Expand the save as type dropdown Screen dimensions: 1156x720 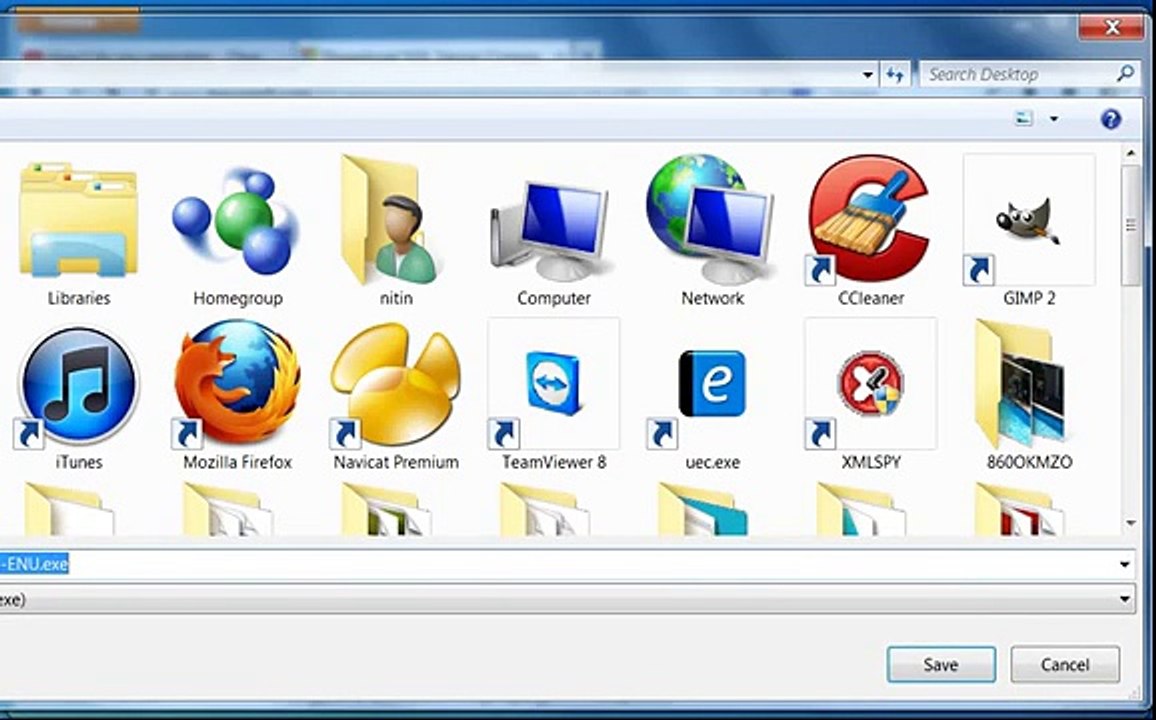tap(1124, 599)
